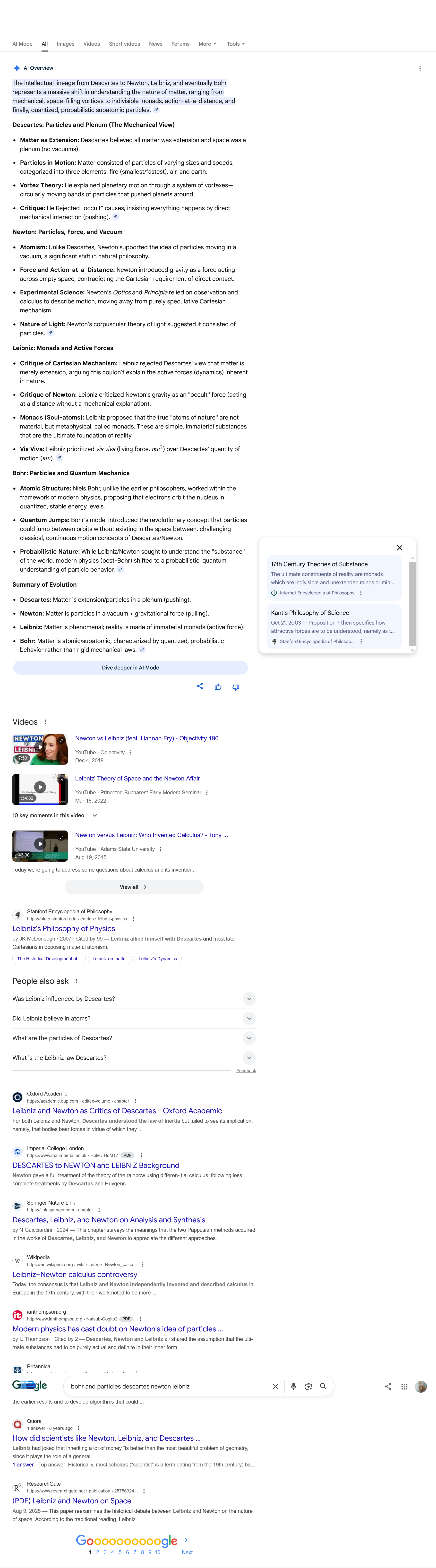Open Leibniz–Newton calculus controversy Wikipedia link
Viewport: 436px width, 1568px height.
(x=75, y=1275)
